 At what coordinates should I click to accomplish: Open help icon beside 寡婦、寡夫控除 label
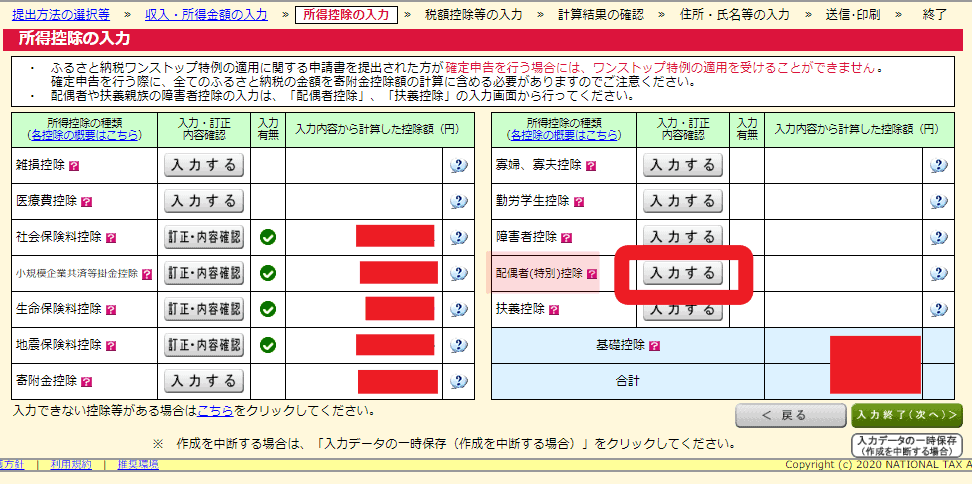pyautogui.click(x=591, y=165)
